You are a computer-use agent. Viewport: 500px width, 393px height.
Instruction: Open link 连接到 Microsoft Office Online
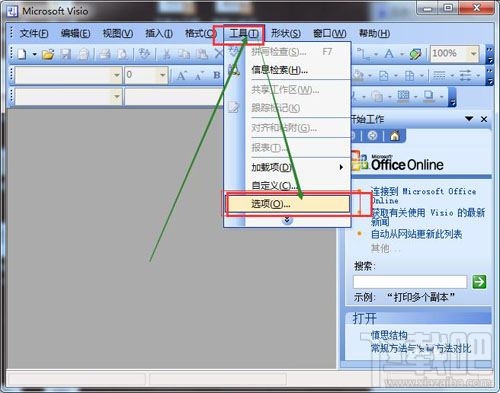click(x=423, y=196)
